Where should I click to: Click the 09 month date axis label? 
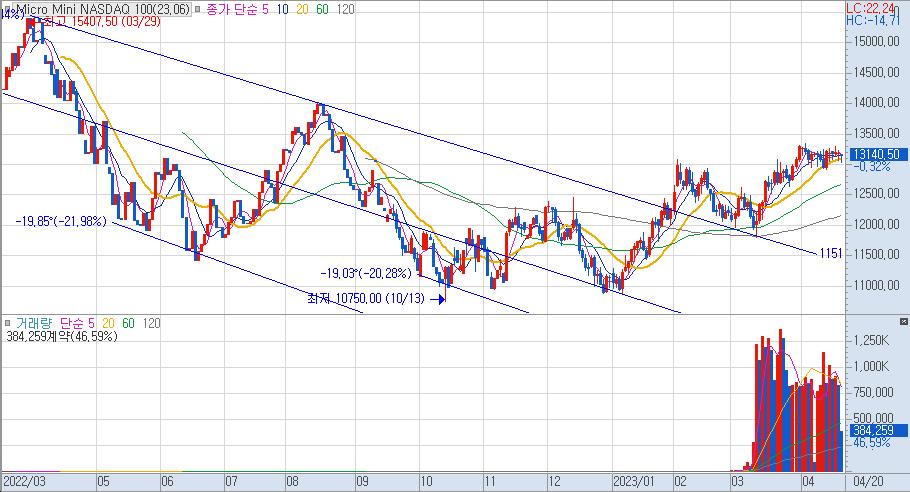point(362,482)
